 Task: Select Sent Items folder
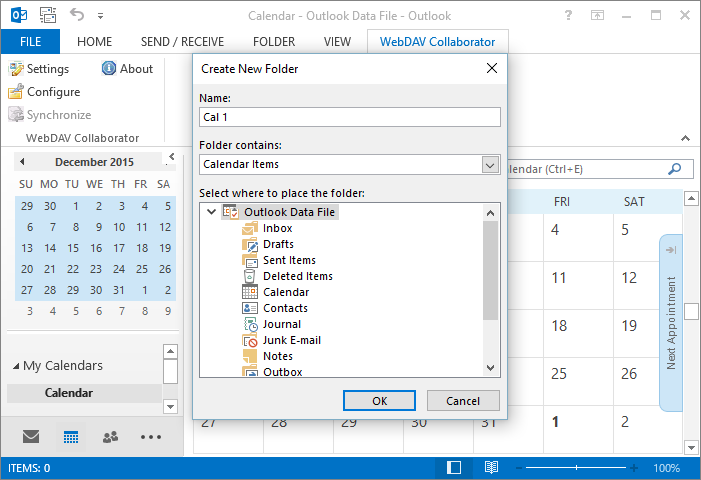pos(289,260)
